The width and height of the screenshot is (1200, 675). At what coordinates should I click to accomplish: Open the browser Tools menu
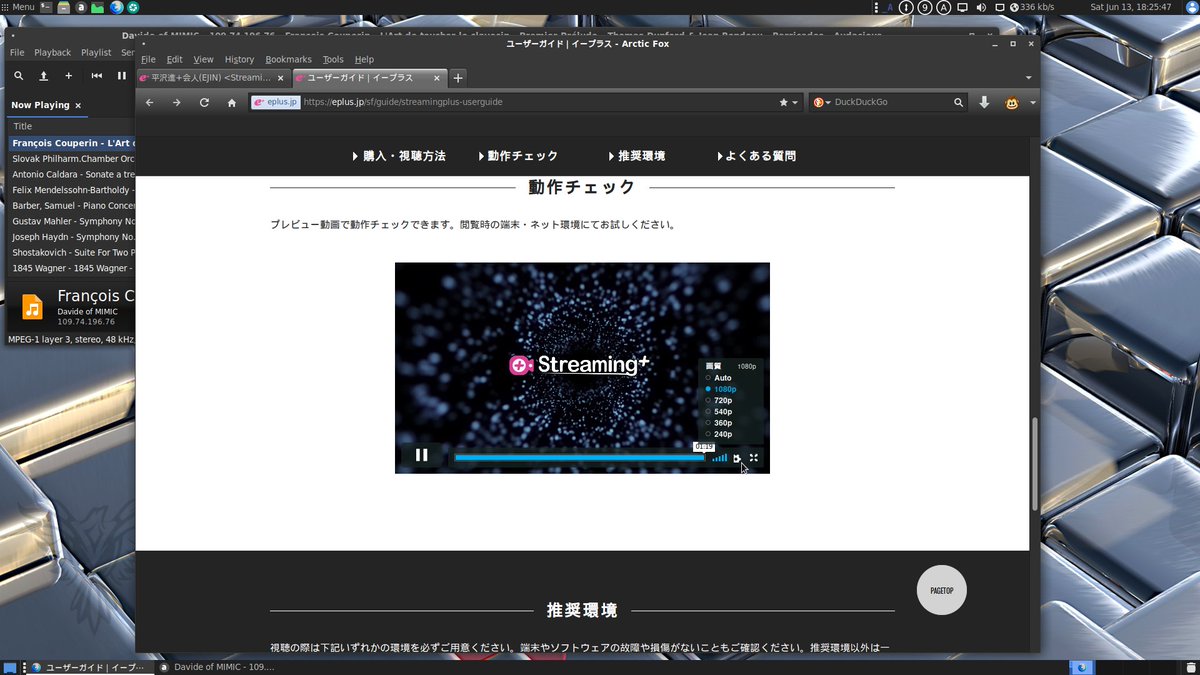pyautogui.click(x=333, y=59)
